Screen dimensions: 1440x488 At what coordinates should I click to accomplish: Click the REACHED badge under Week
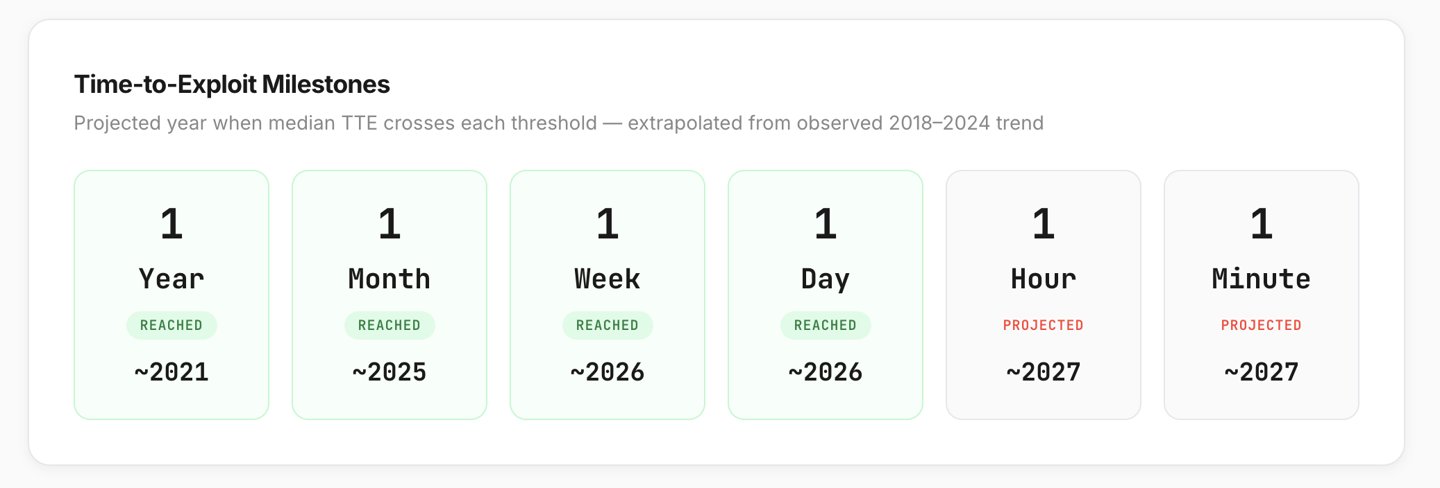click(607, 325)
